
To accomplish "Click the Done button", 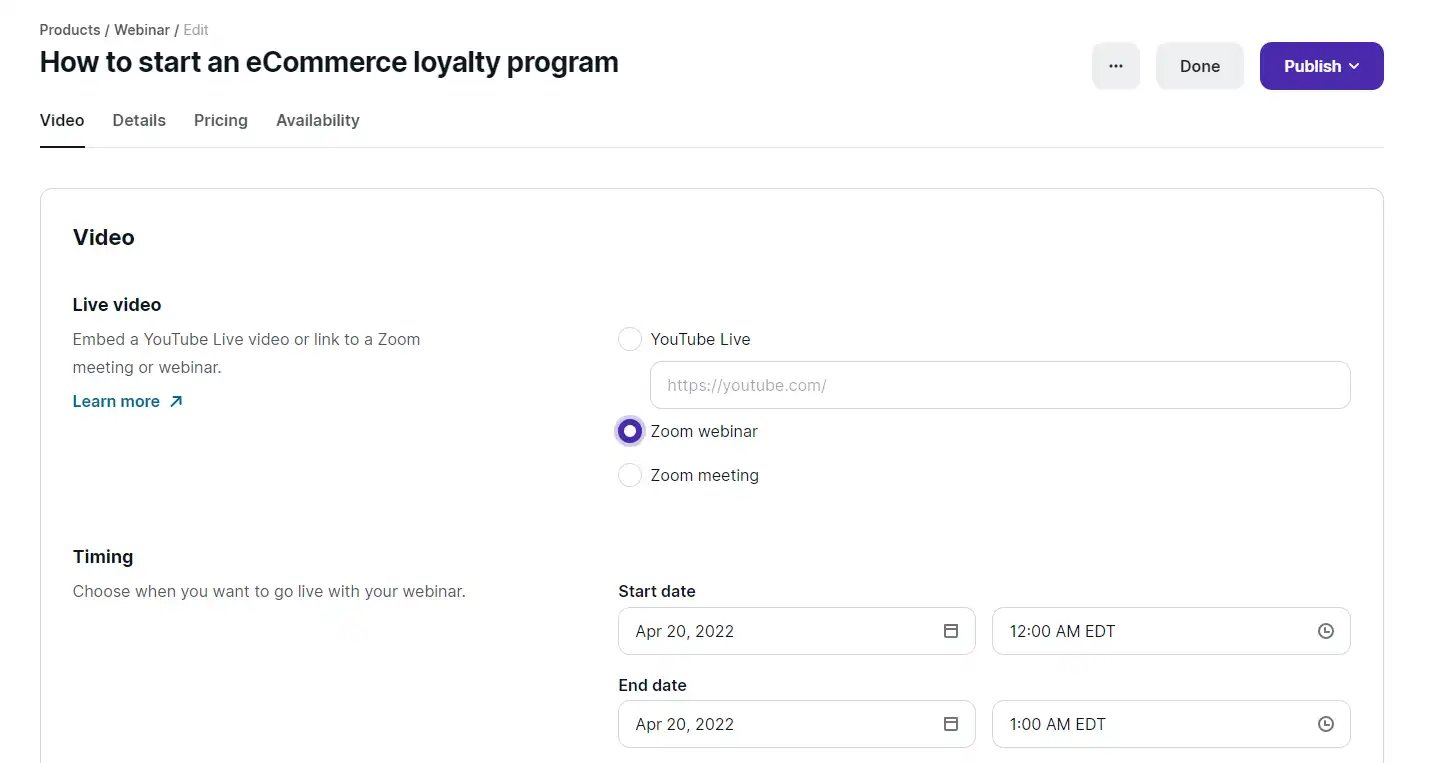I will tap(1200, 66).
